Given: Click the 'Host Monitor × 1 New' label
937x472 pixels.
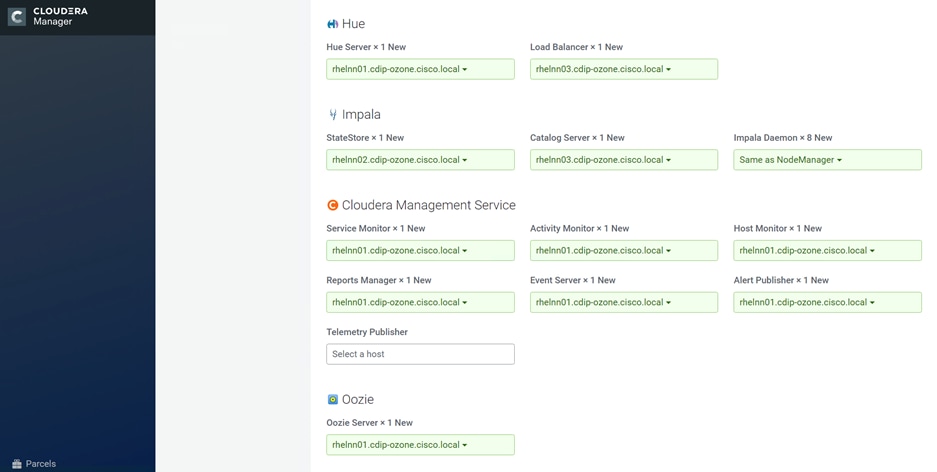Looking at the screenshot, I should click(x=777, y=228).
